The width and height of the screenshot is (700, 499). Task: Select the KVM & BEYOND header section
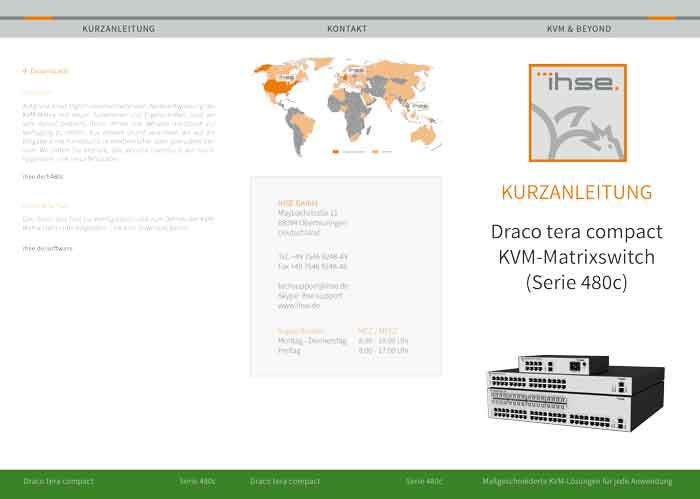(579, 29)
